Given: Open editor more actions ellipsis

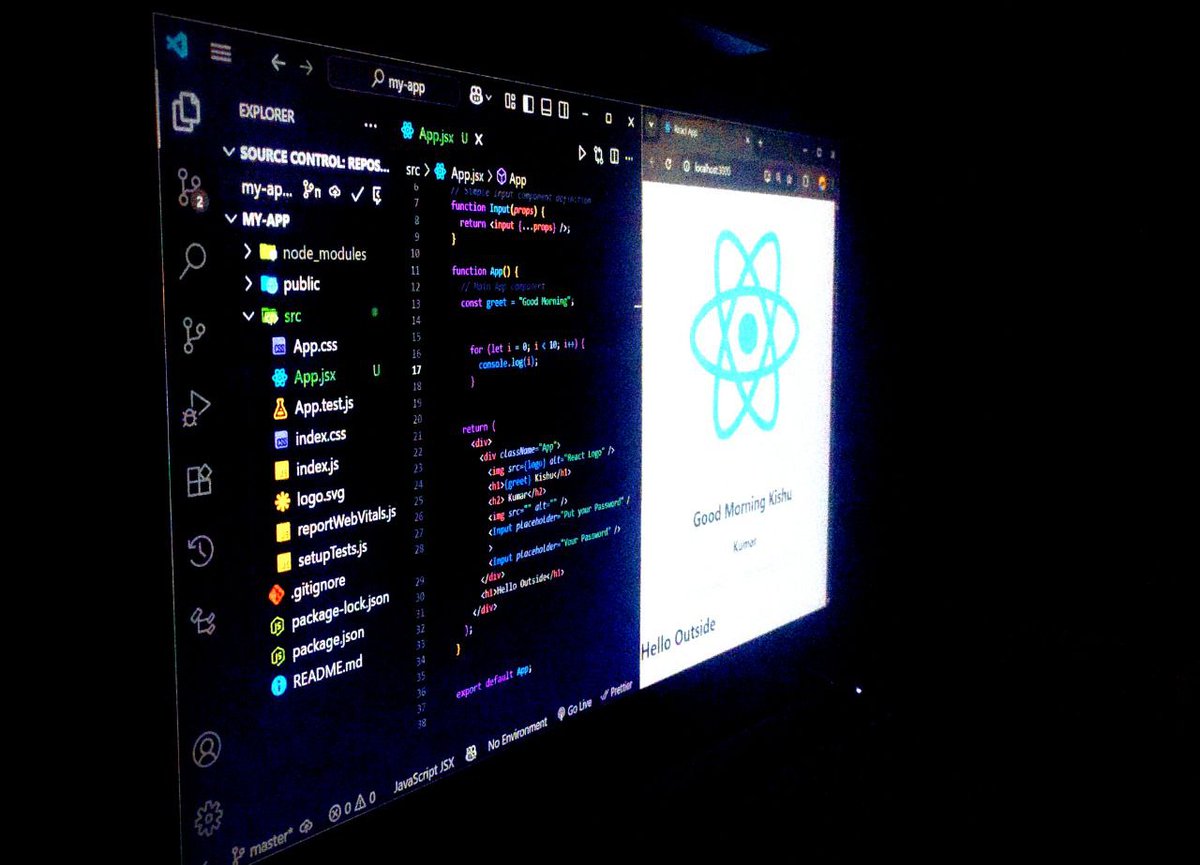Looking at the screenshot, I should 628,159.
